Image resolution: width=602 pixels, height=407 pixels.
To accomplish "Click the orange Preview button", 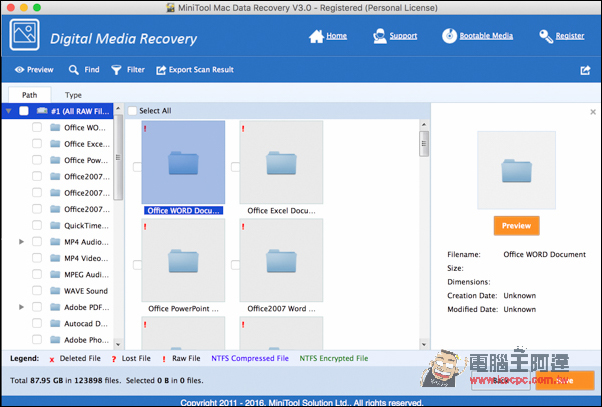I will coord(516,226).
